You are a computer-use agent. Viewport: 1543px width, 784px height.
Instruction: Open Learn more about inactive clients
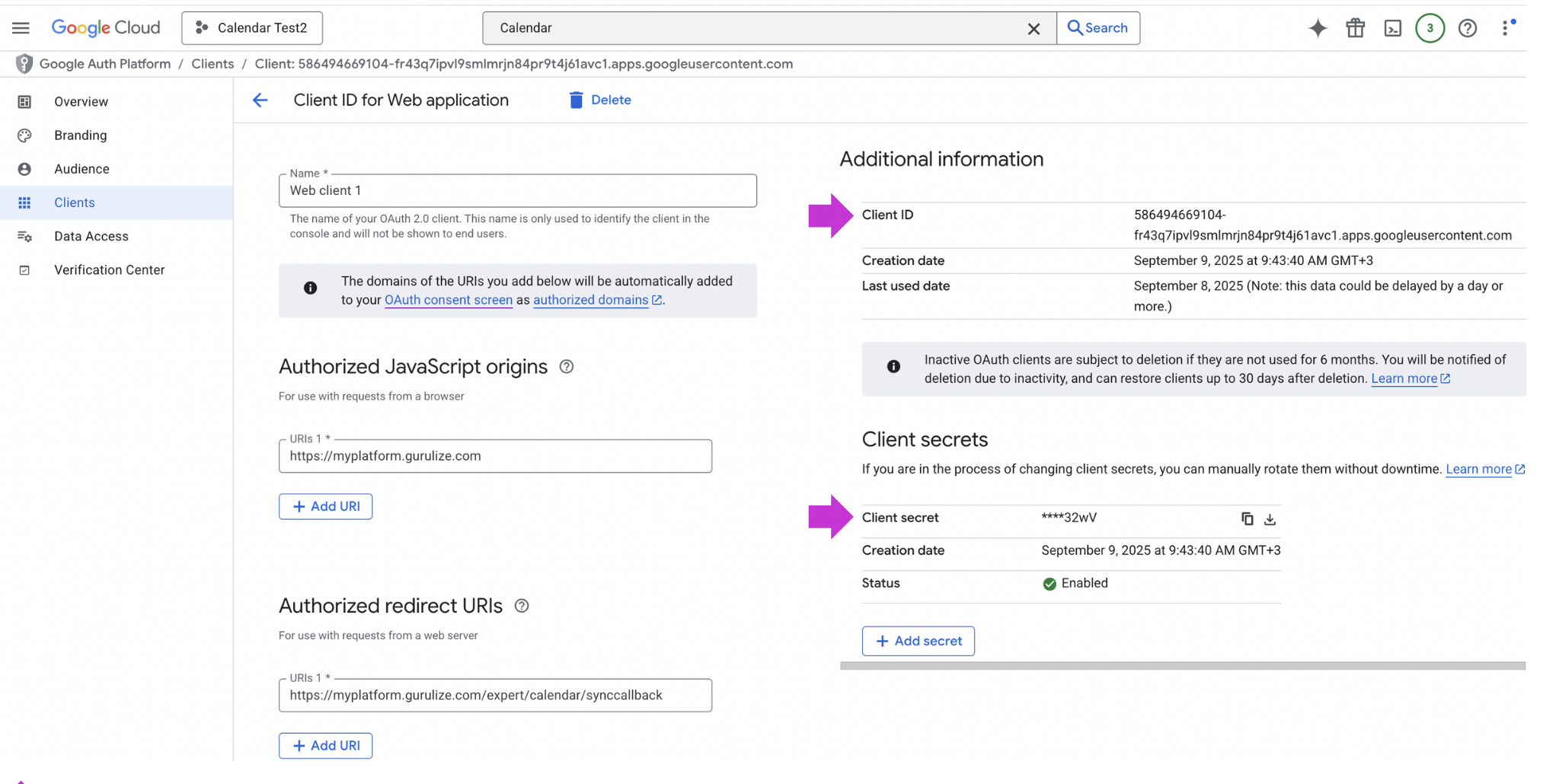(1410, 378)
